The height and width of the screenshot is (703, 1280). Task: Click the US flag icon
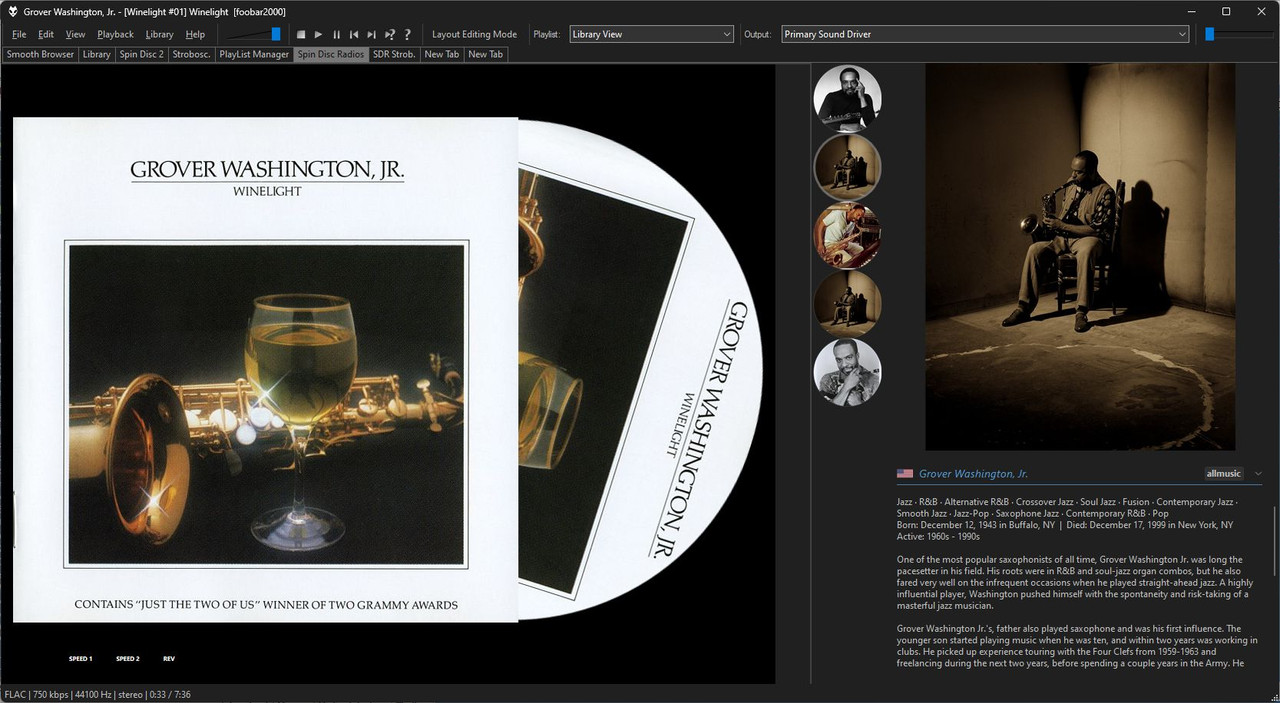point(905,474)
